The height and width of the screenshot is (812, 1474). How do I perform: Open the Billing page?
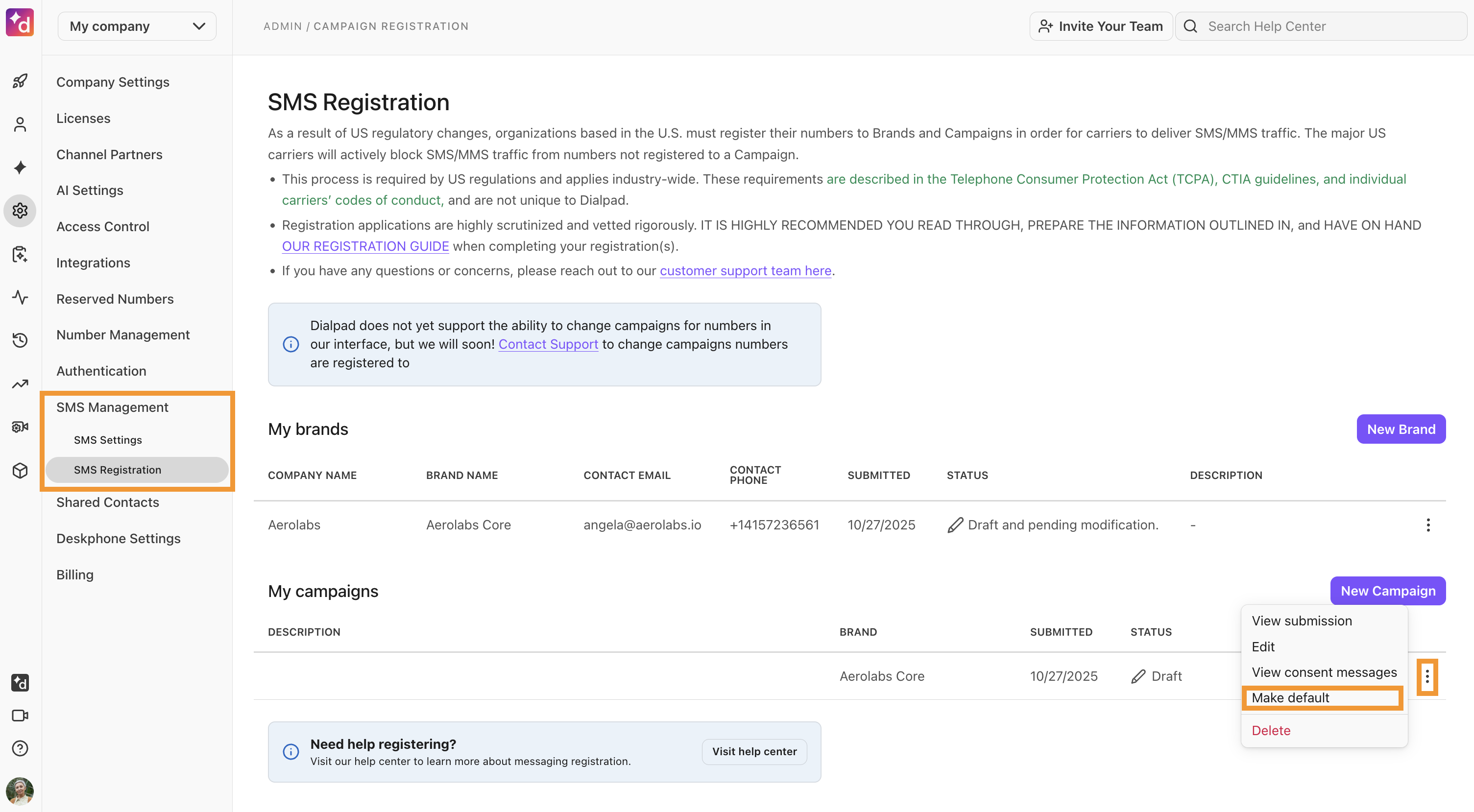coord(75,574)
